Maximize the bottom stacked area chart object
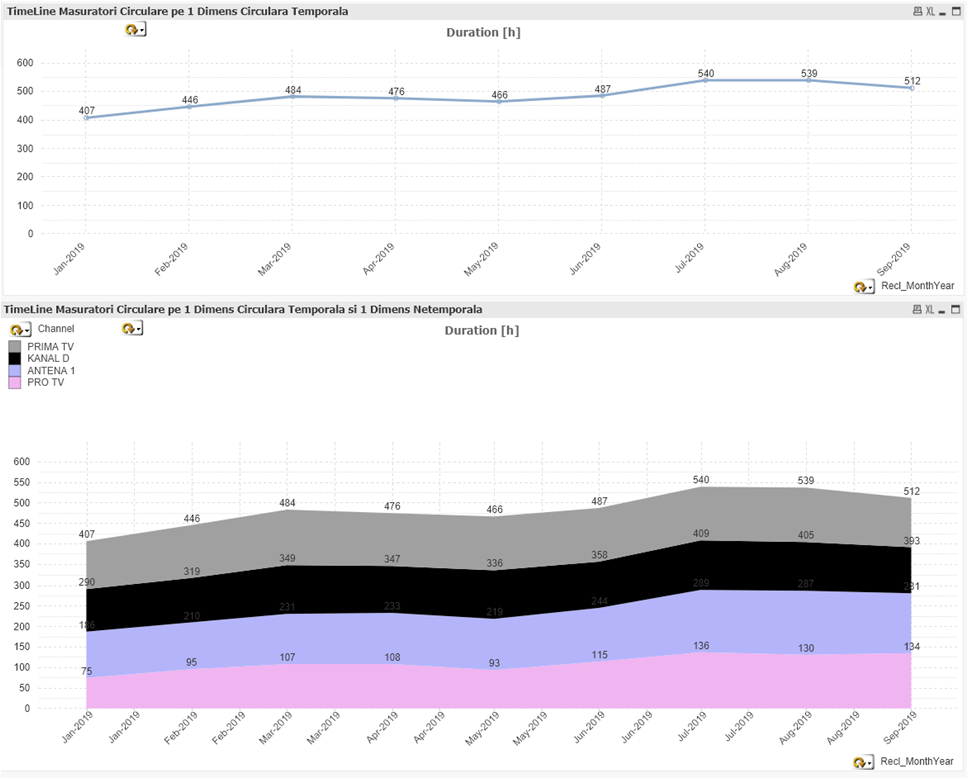 pos(956,309)
